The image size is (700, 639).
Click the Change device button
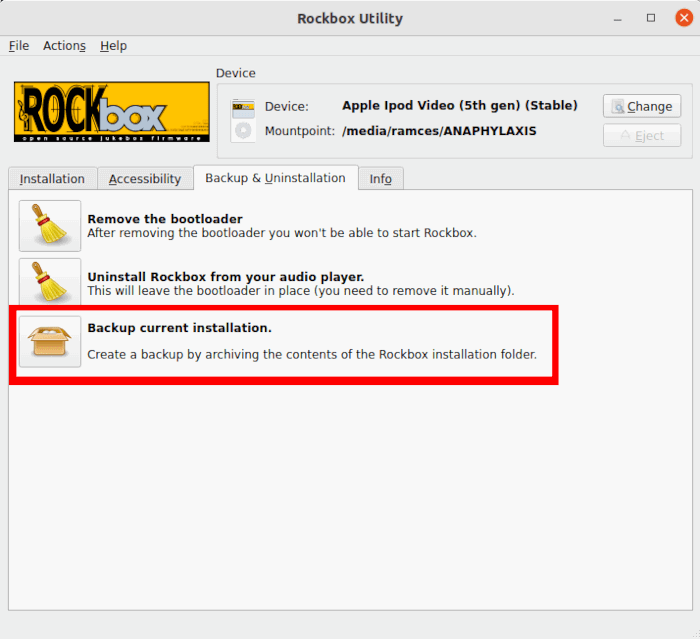(x=642, y=106)
